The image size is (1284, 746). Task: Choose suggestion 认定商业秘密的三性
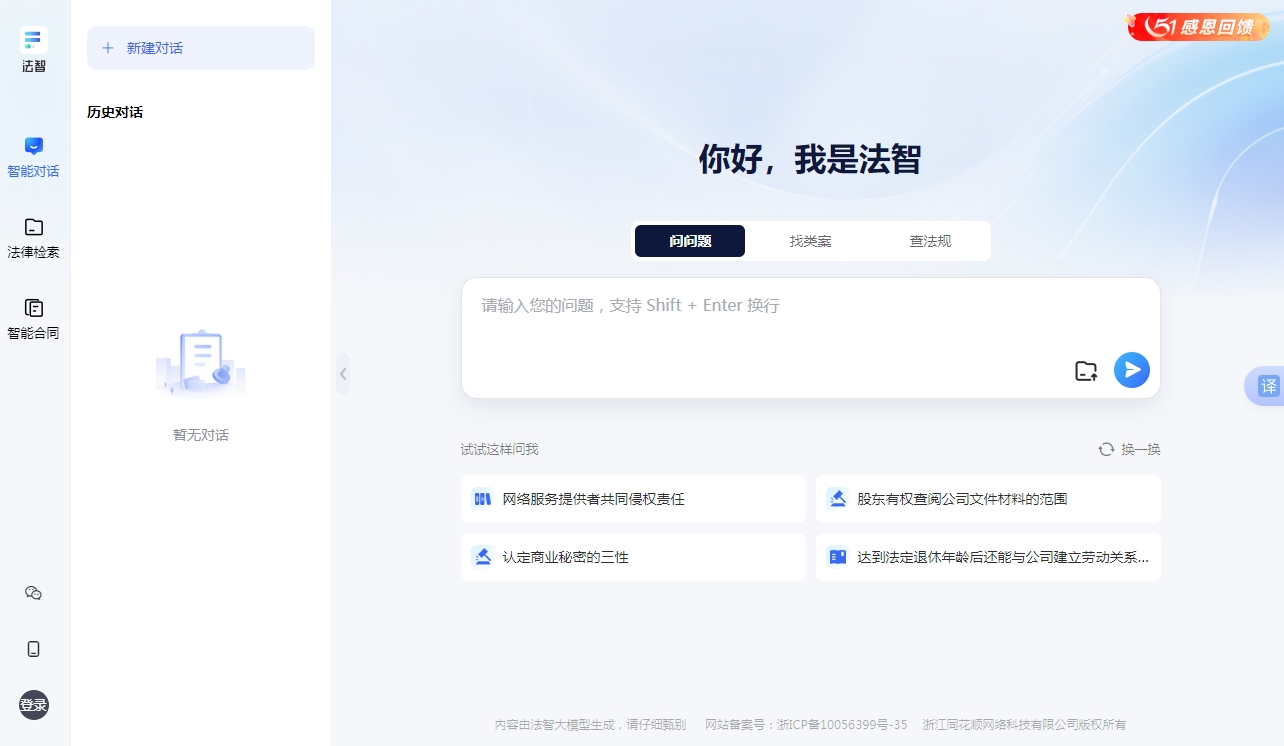[633, 557]
